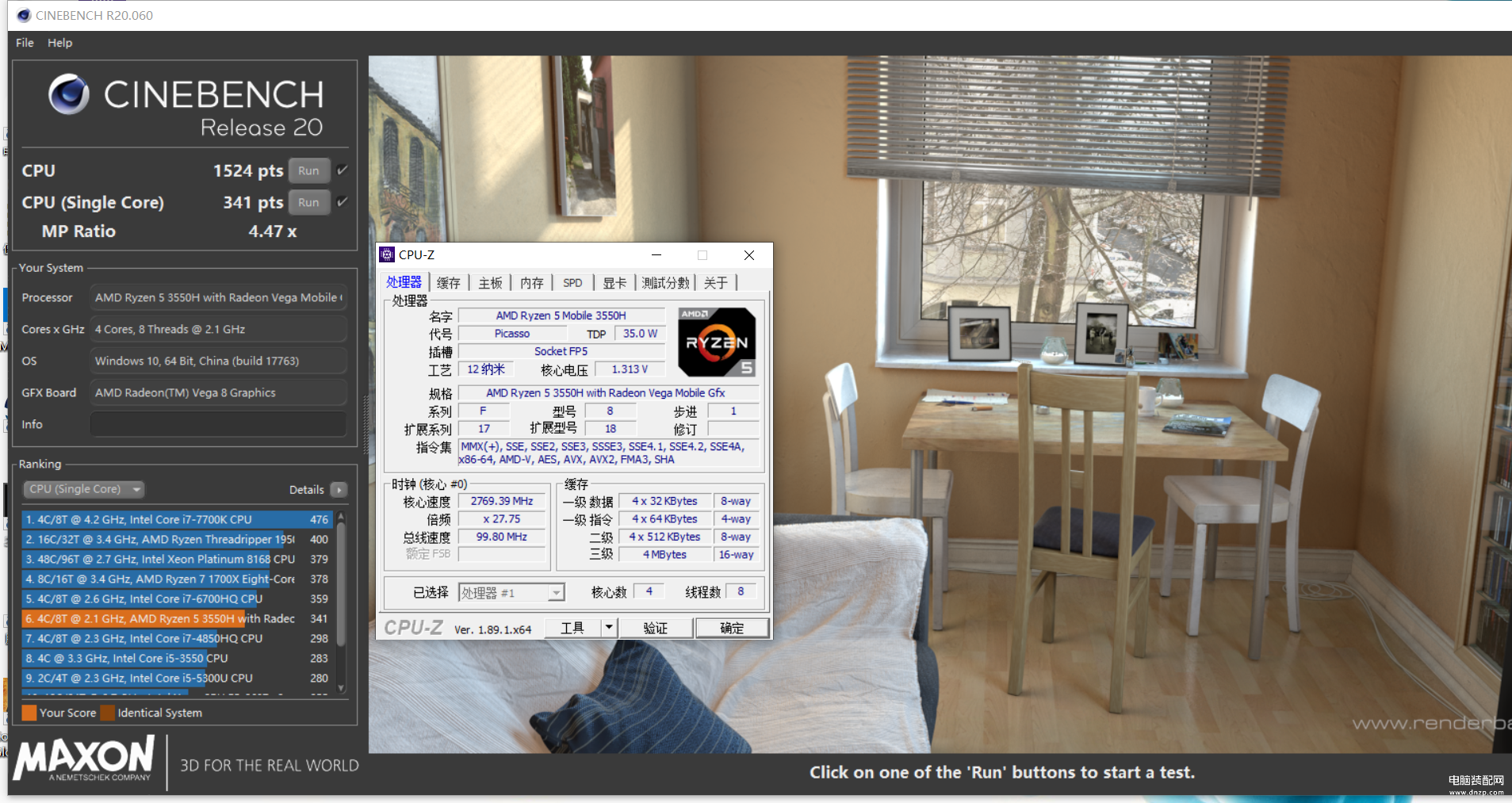
Task: Run the CPU (Single Core) benchmark
Action: point(309,202)
